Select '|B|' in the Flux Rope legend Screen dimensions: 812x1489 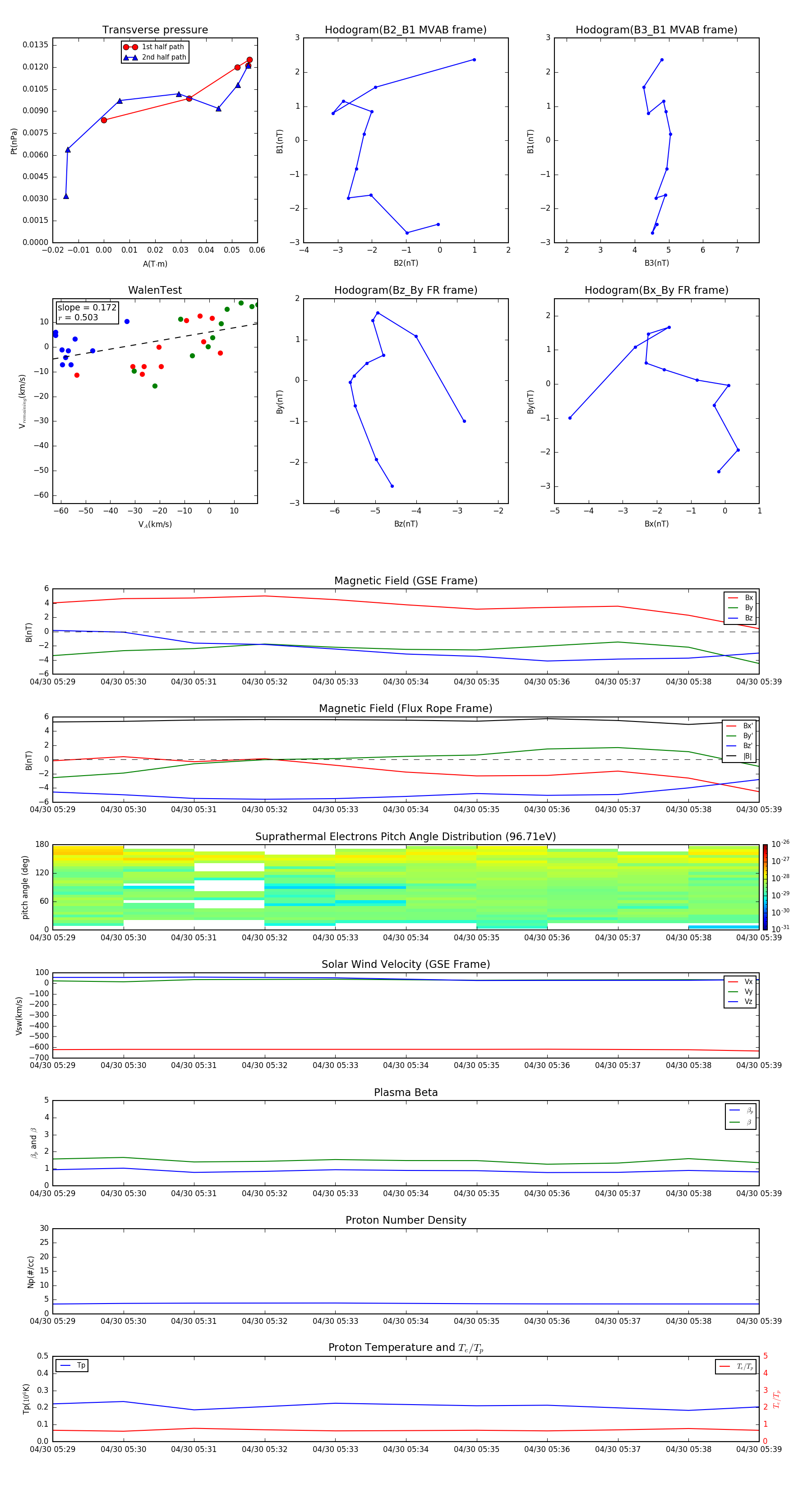click(739, 756)
